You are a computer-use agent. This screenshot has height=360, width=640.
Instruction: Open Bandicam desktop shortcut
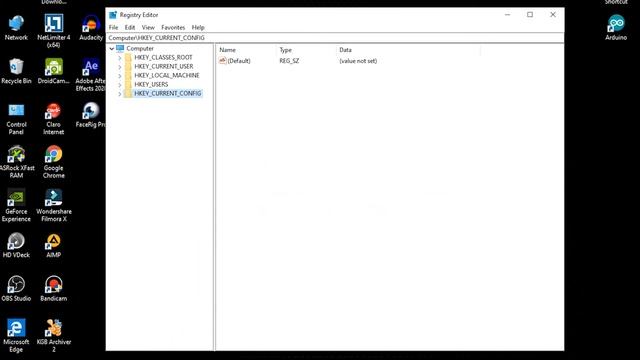[53, 289]
